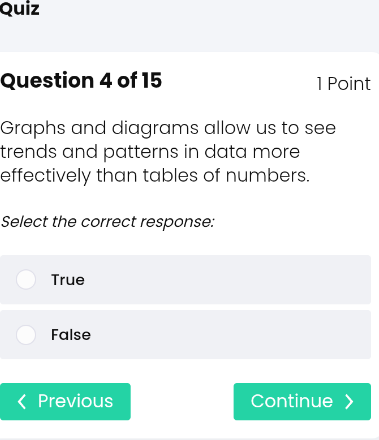Click the graphs and diagrams question text

pyautogui.click(x=168, y=152)
